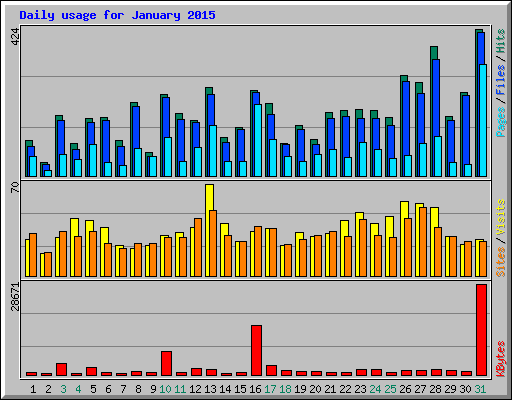This screenshot has width=512, height=400.
Task: Click green day '11' on the x-axis
Action: point(180,389)
